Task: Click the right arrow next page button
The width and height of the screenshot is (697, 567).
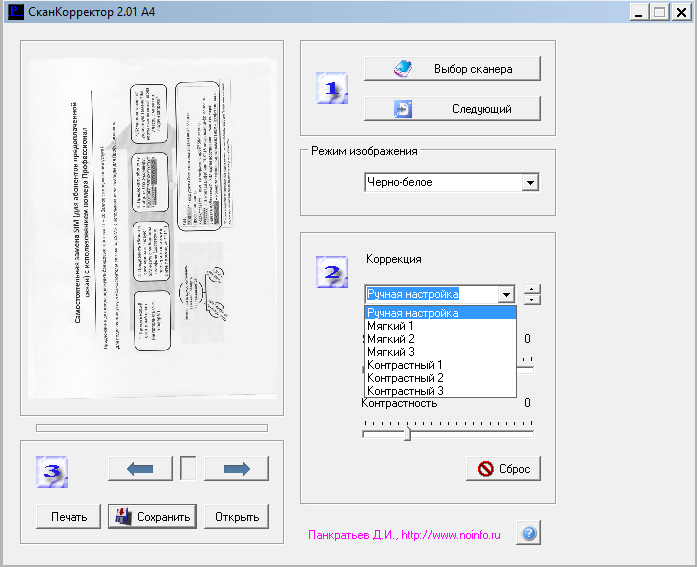Action: click(235, 468)
